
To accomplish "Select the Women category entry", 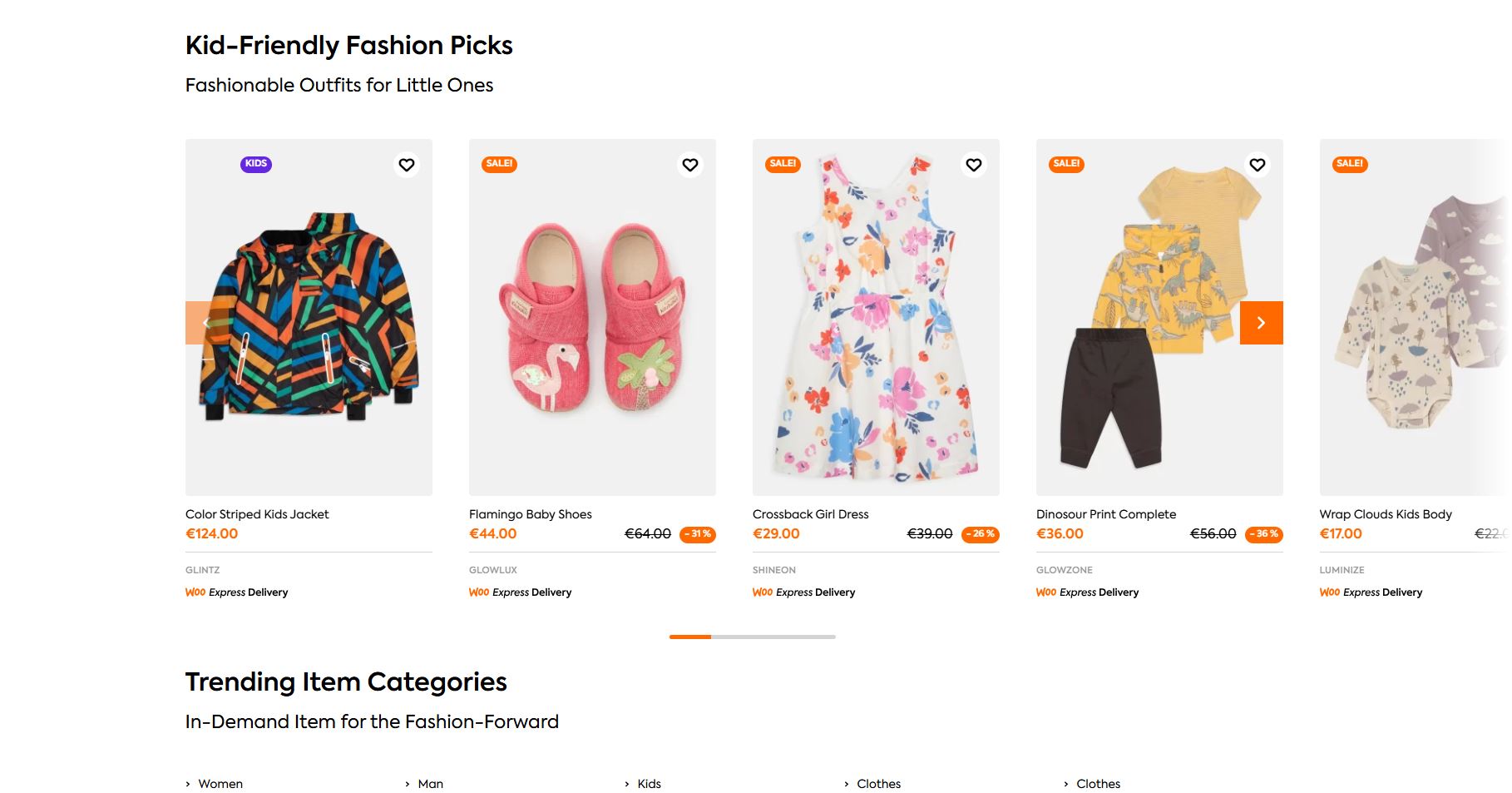I will (220, 783).
